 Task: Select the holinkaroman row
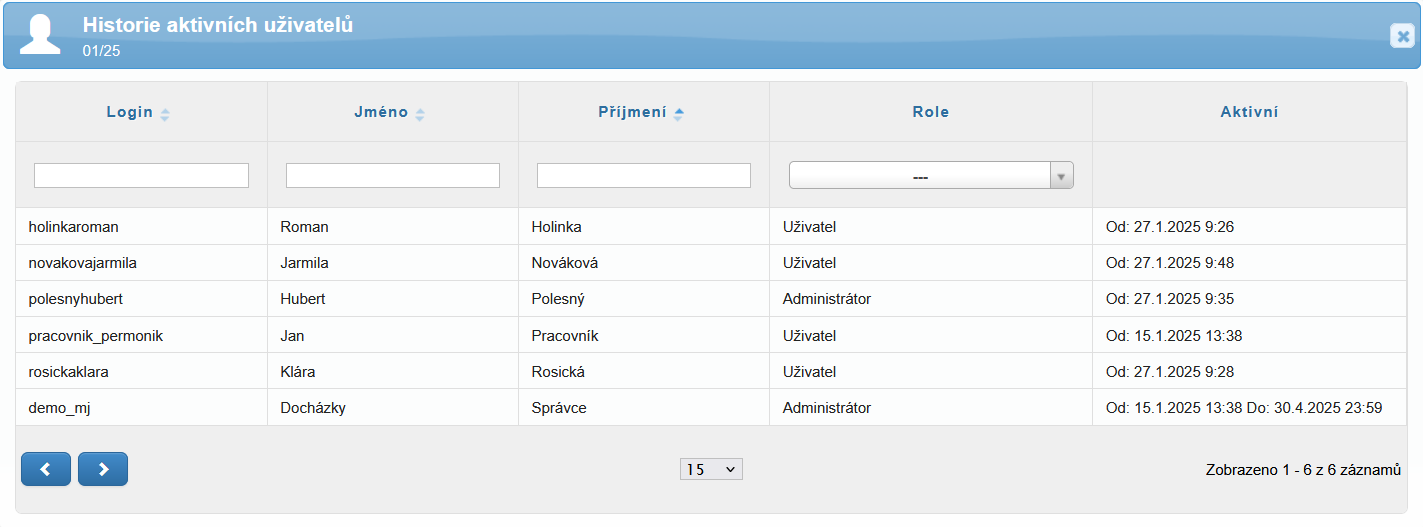[74, 227]
